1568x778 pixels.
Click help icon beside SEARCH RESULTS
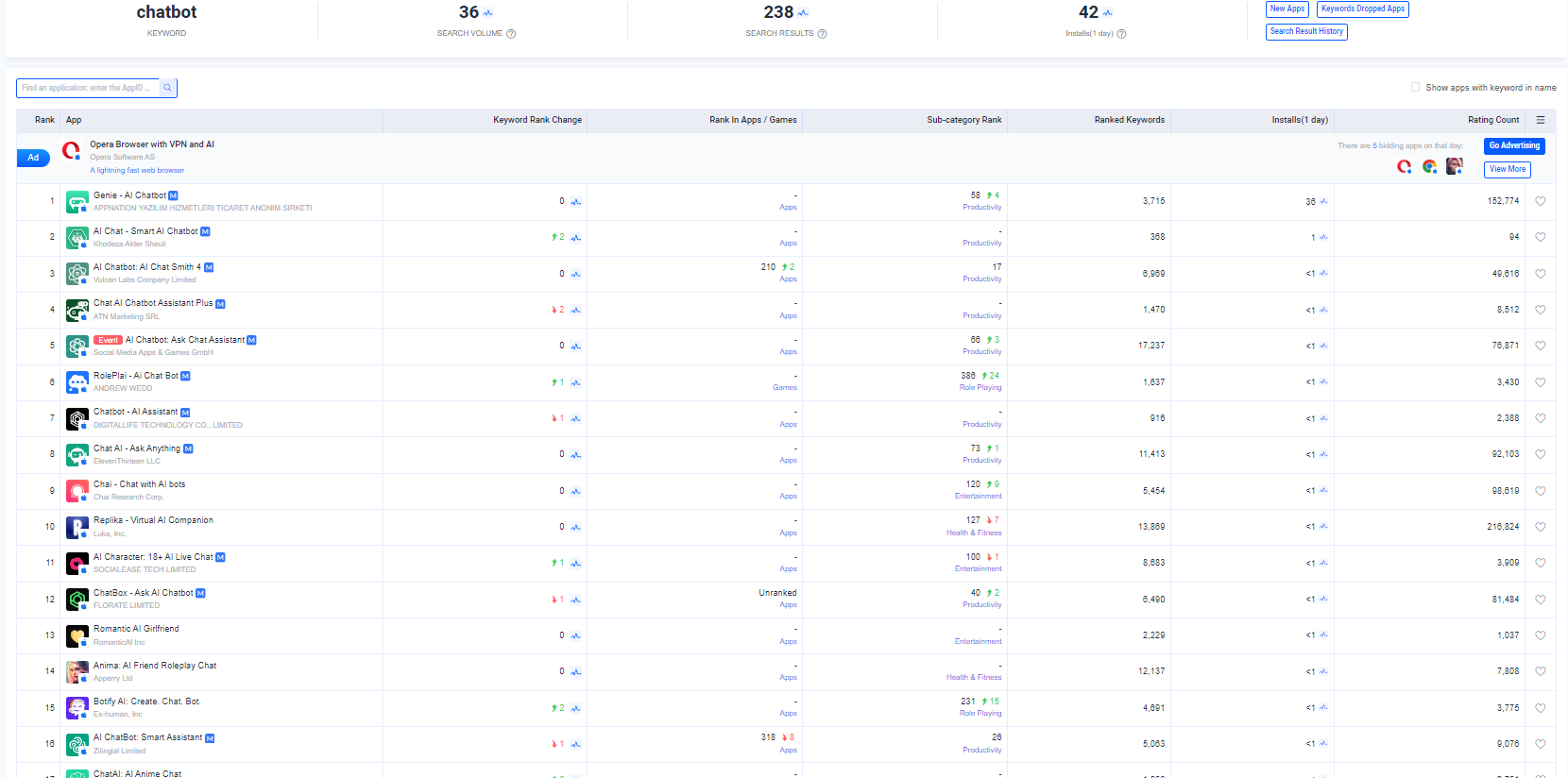822,34
